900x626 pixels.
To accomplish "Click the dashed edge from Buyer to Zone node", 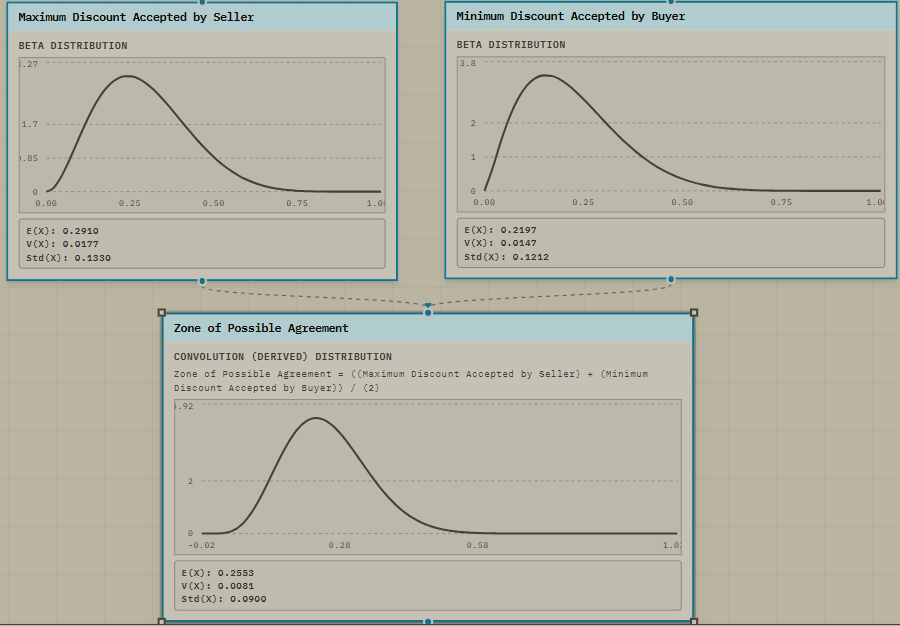I will pyautogui.click(x=551, y=295).
